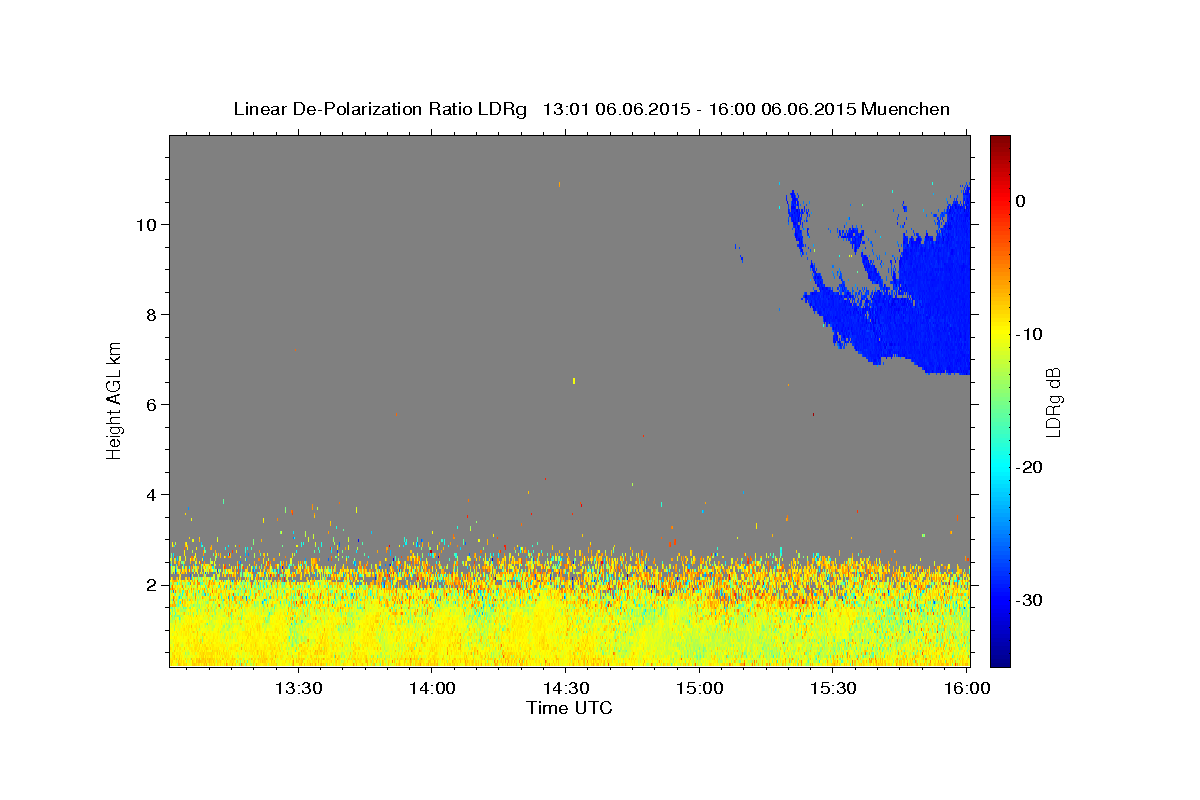Viewport: 1200px width, 800px height.
Task: Click the 14:30 time tick label
Action: click(x=565, y=689)
